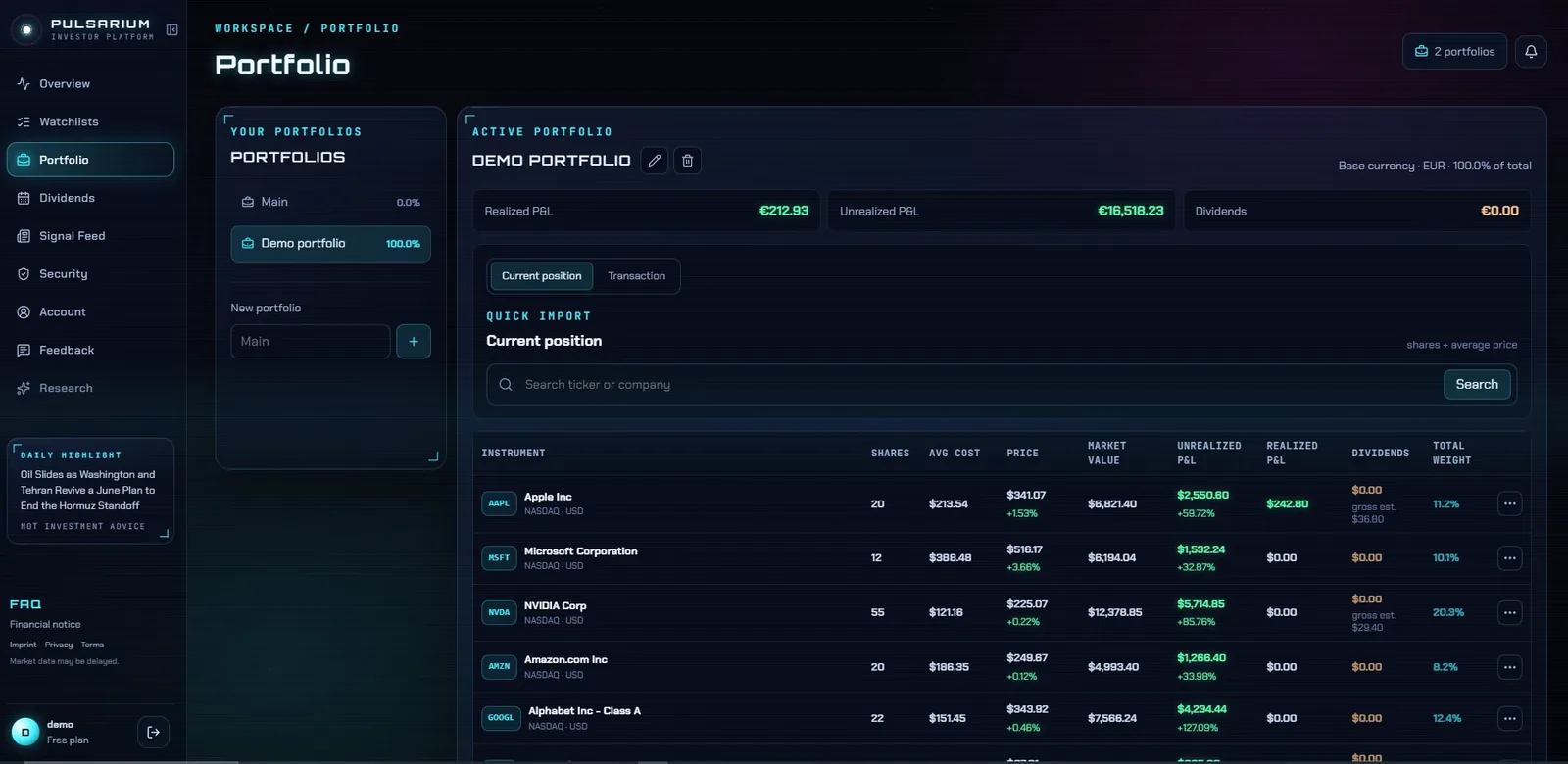Screen dimensions: 1568x764
Task: Collapse the sidebar panel icon
Action: click(x=172, y=29)
